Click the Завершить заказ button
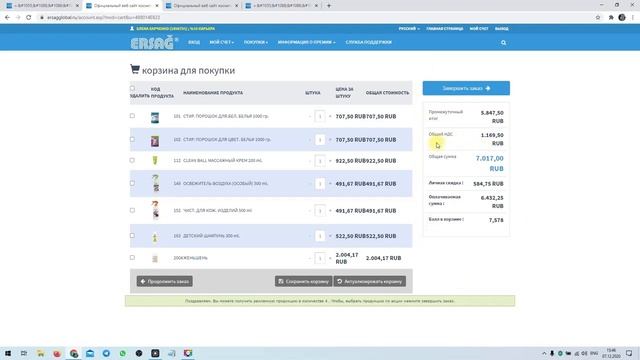Screen dimensions: 640x360 click(466, 88)
